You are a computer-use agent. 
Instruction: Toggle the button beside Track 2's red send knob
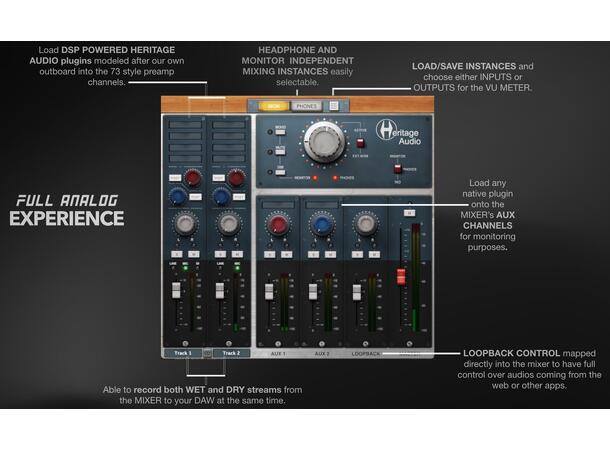219,178
